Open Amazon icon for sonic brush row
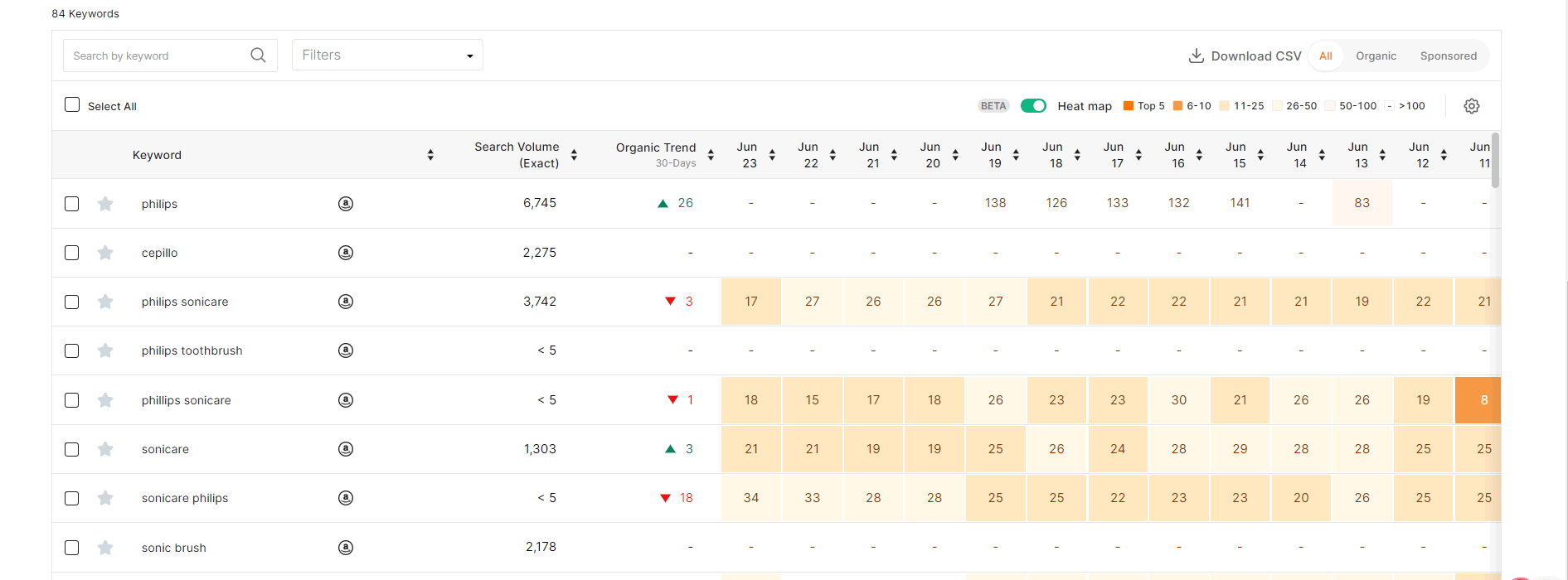The height and width of the screenshot is (580, 1568). click(x=346, y=548)
